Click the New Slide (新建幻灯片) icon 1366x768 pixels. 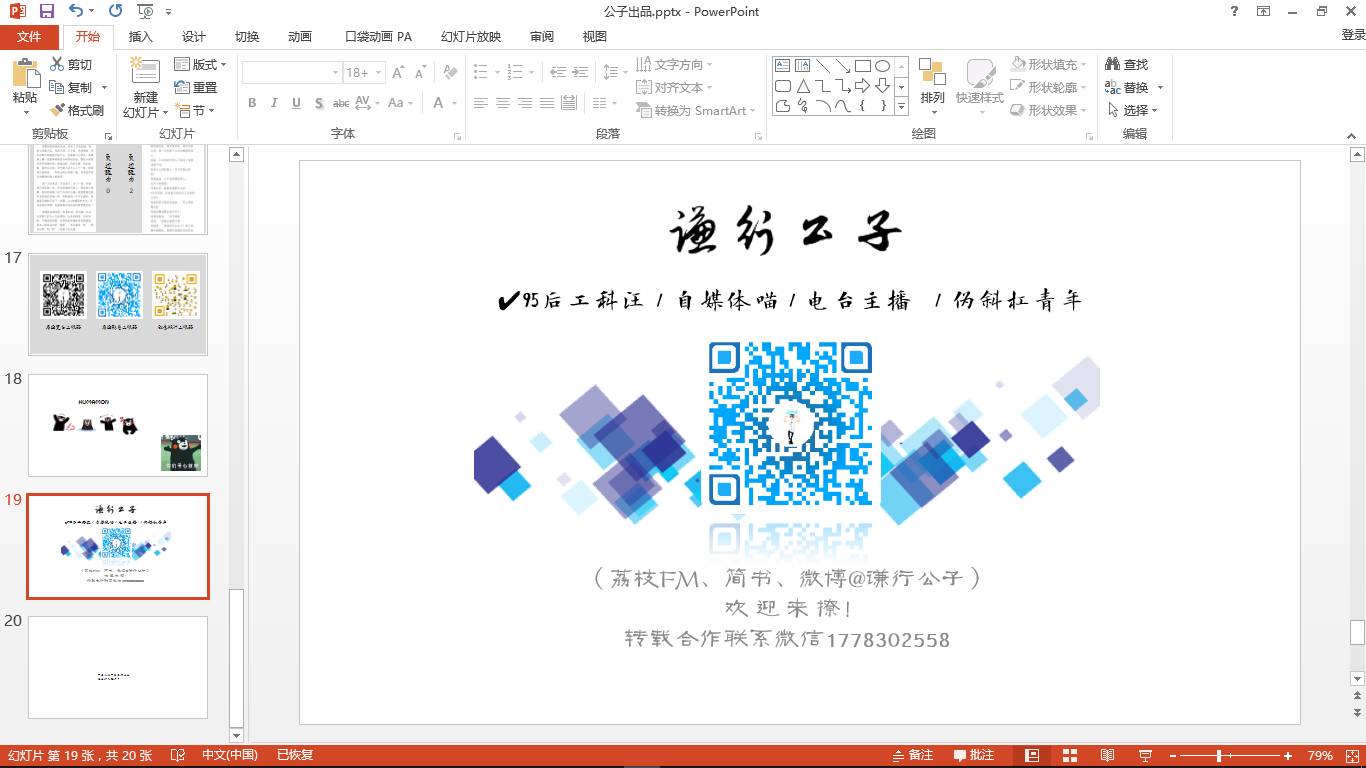[x=146, y=74]
